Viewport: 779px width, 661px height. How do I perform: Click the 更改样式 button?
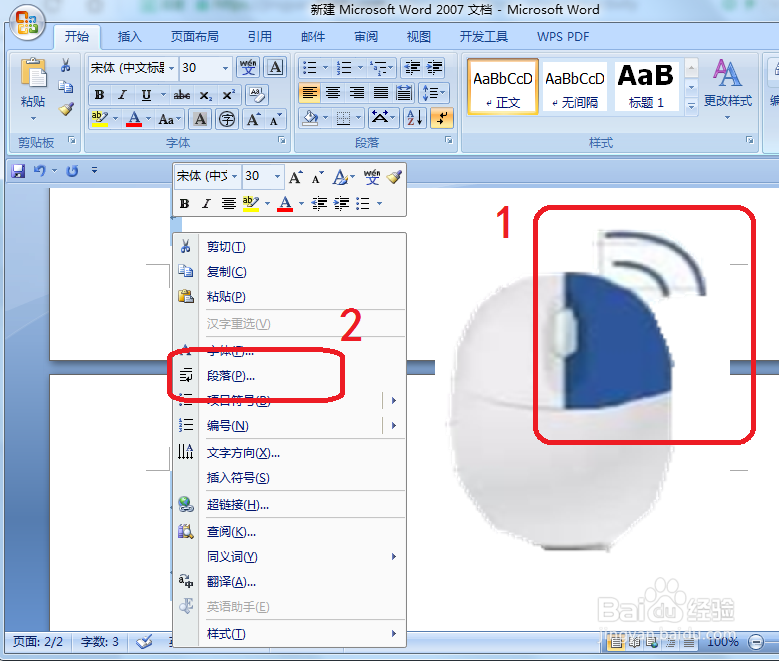727,89
